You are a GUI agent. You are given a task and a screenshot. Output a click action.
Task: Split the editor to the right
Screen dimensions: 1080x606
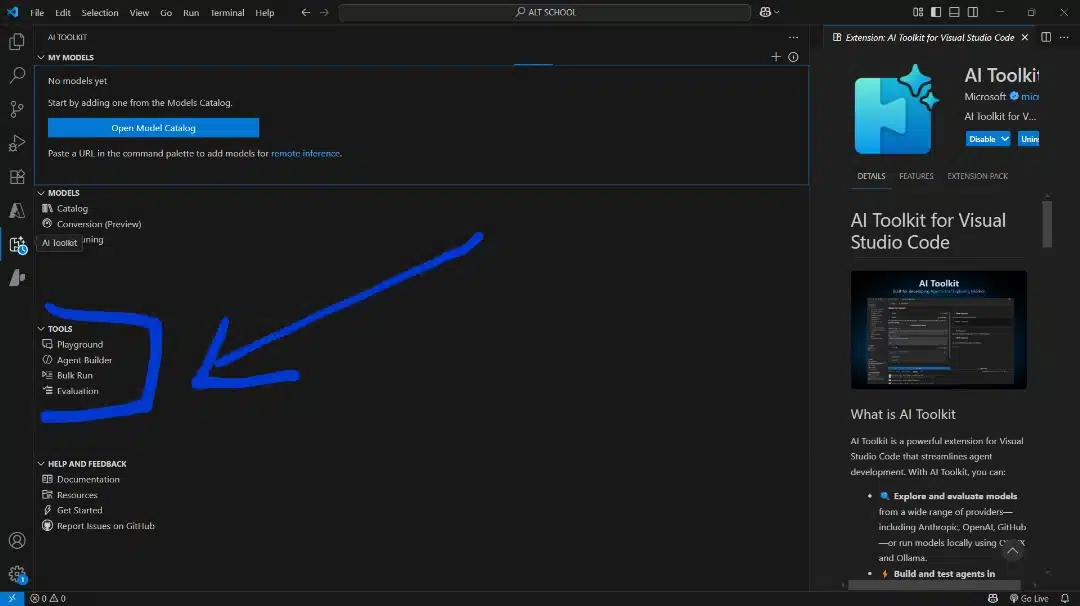[1046, 37]
